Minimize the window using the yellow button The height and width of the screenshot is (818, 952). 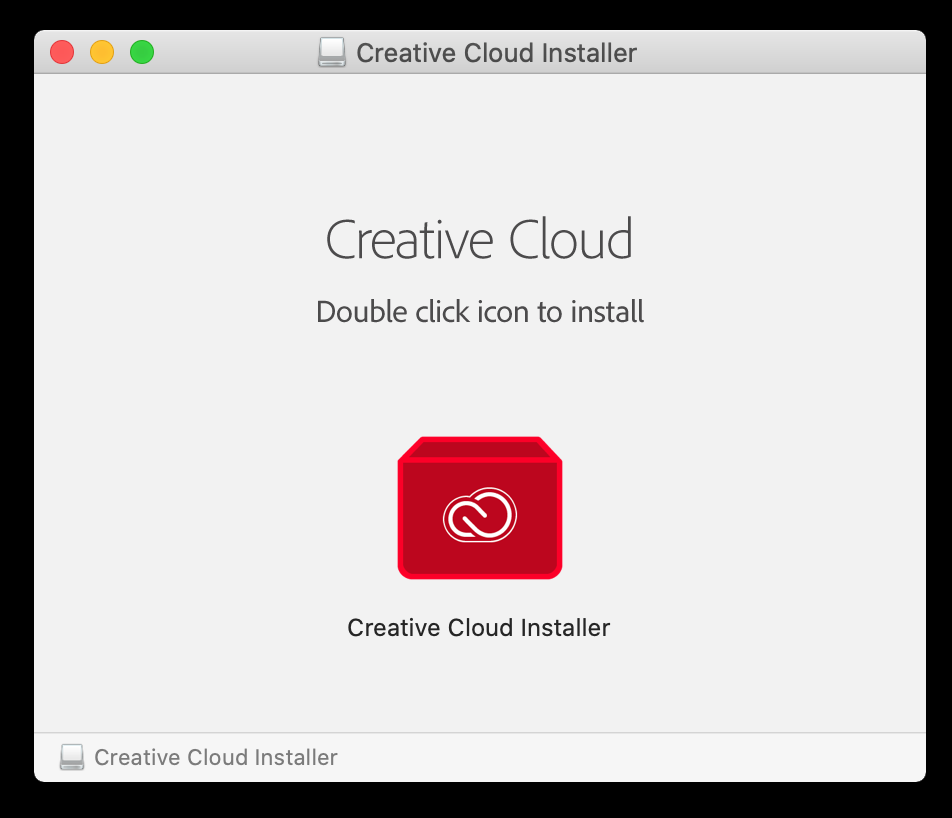pos(102,52)
